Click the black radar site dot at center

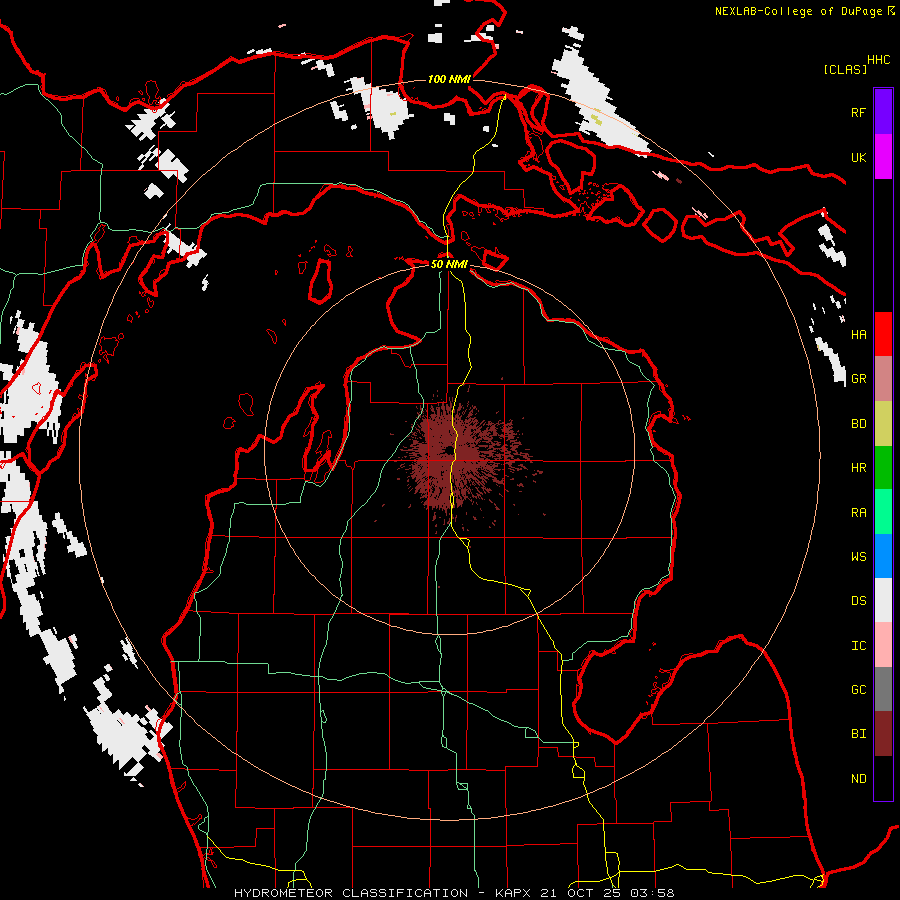pyautogui.click(x=448, y=451)
